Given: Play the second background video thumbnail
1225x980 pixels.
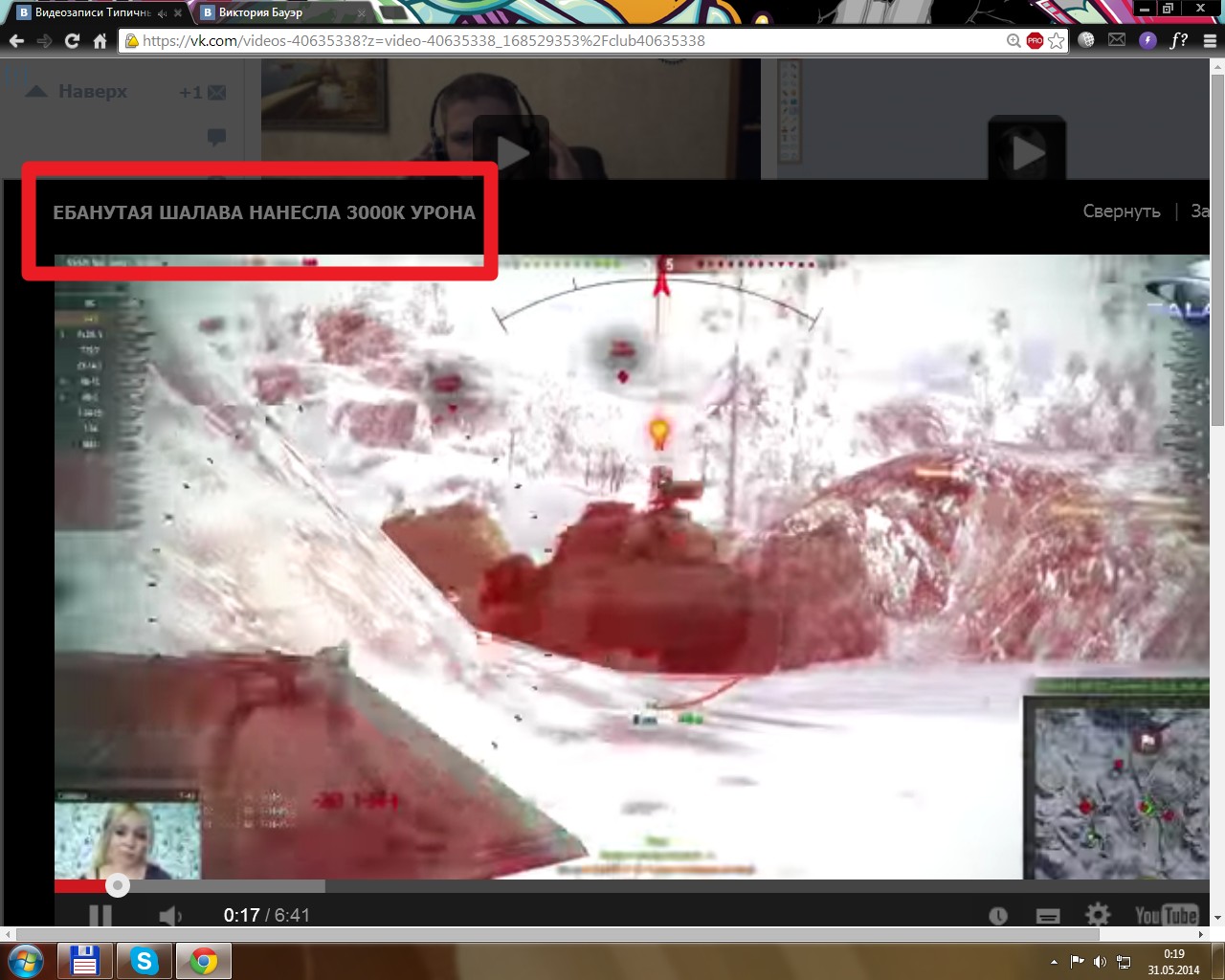Looking at the screenshot, I should pyautogui.click(x=1027, y=151).
